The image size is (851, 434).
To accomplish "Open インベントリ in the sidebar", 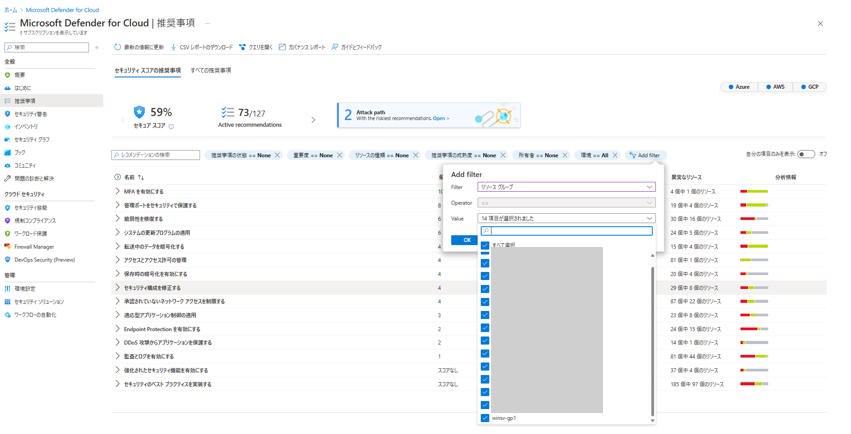I will coord(26,126).
